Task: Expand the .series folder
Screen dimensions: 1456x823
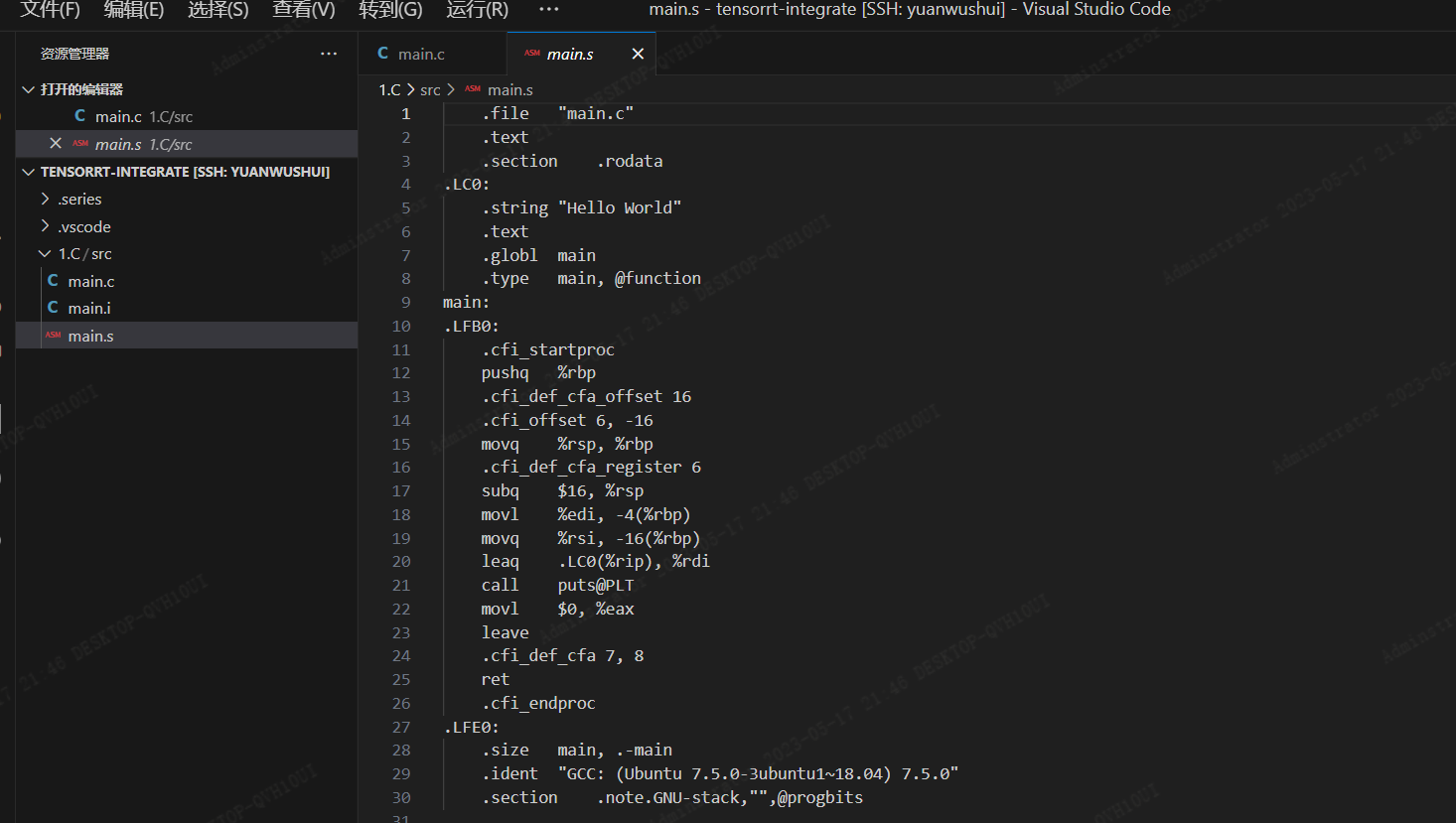Action: point(187,200)
